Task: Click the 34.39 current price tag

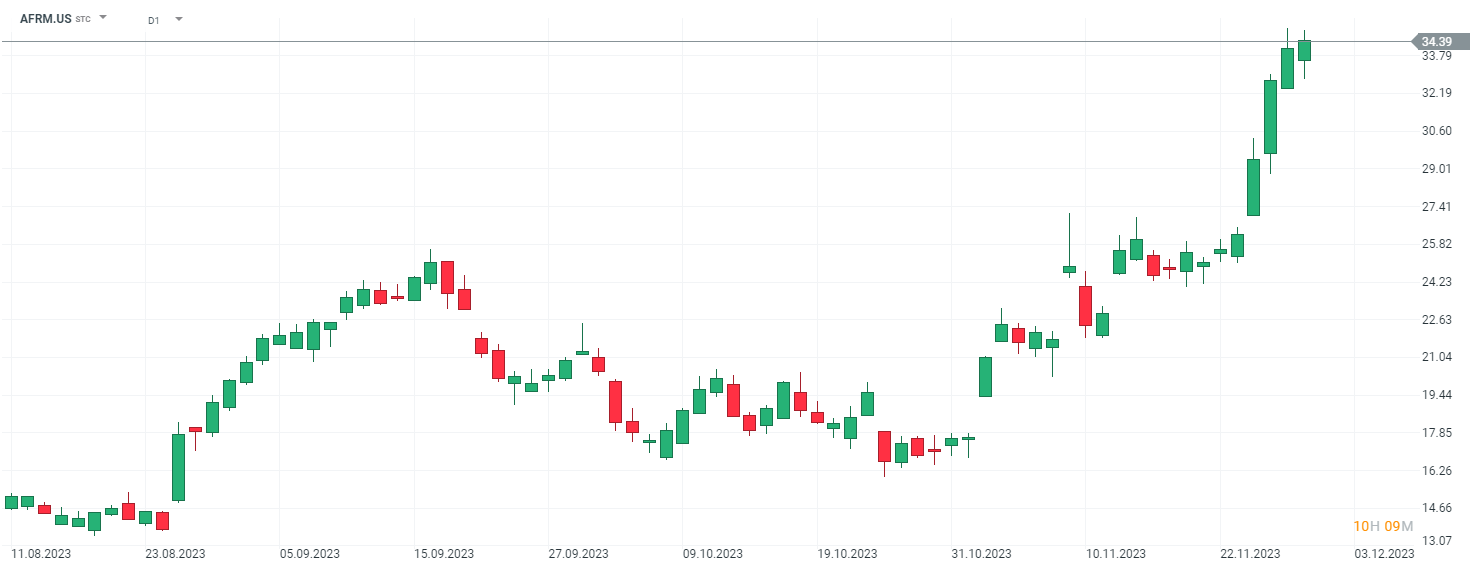Action: coord(1436,41)
